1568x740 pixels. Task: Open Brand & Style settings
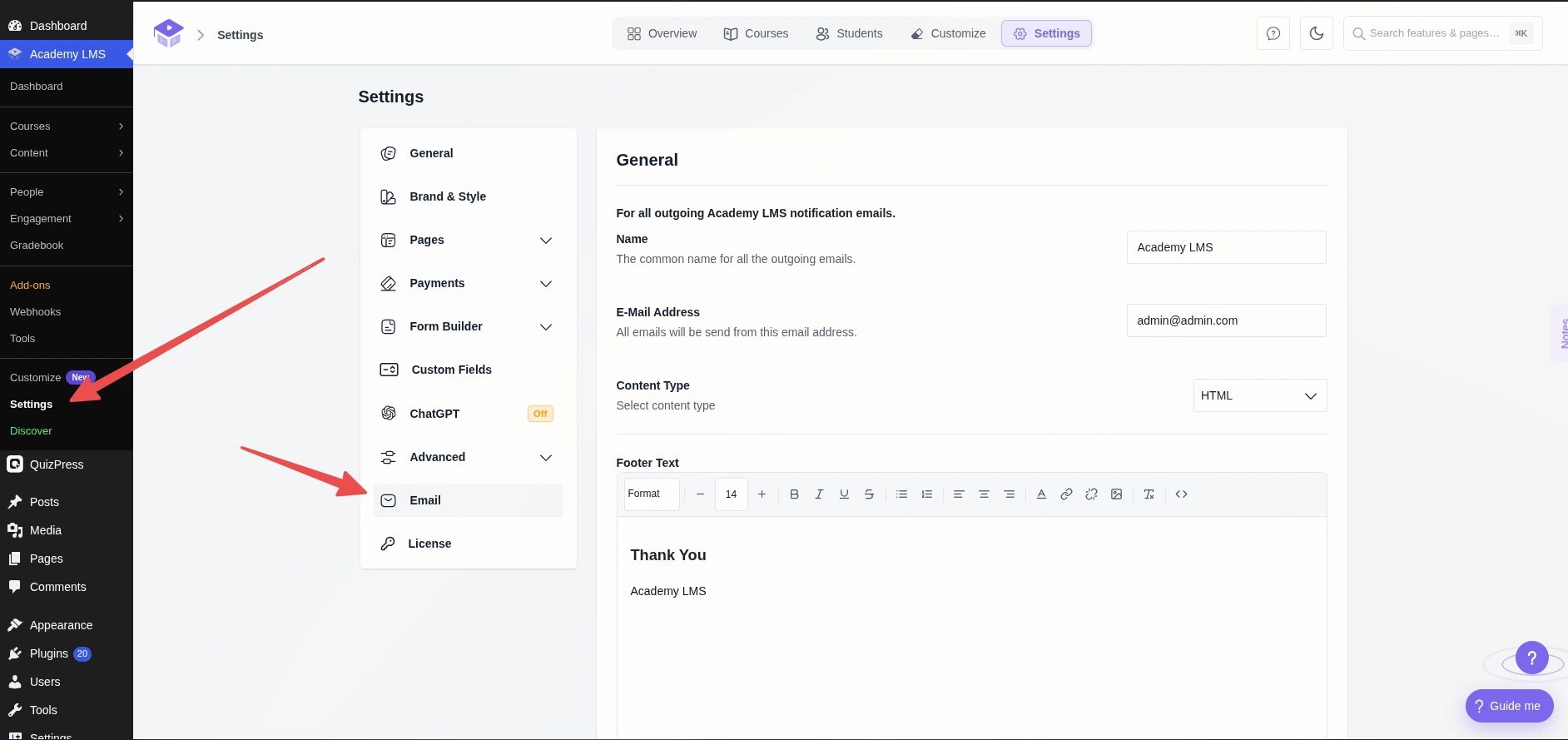pyautogui.click(x=468, y=196)
